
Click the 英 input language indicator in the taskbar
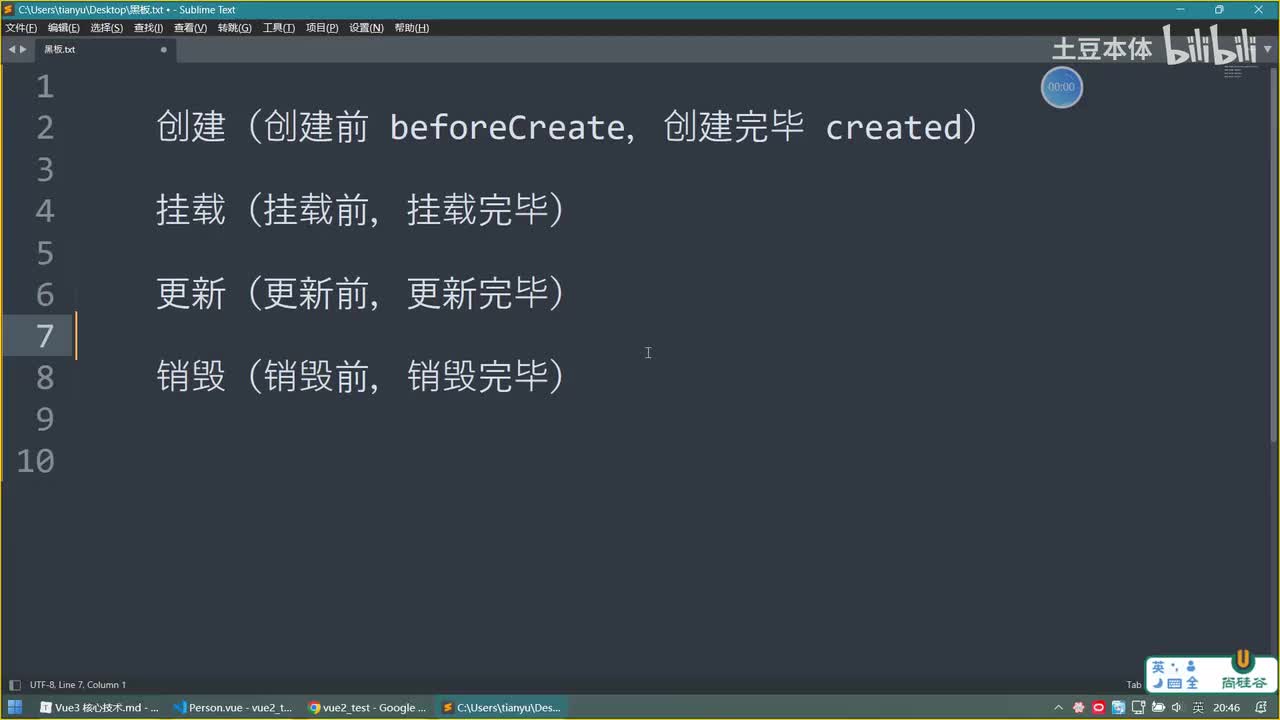[x=1197, y=707]
